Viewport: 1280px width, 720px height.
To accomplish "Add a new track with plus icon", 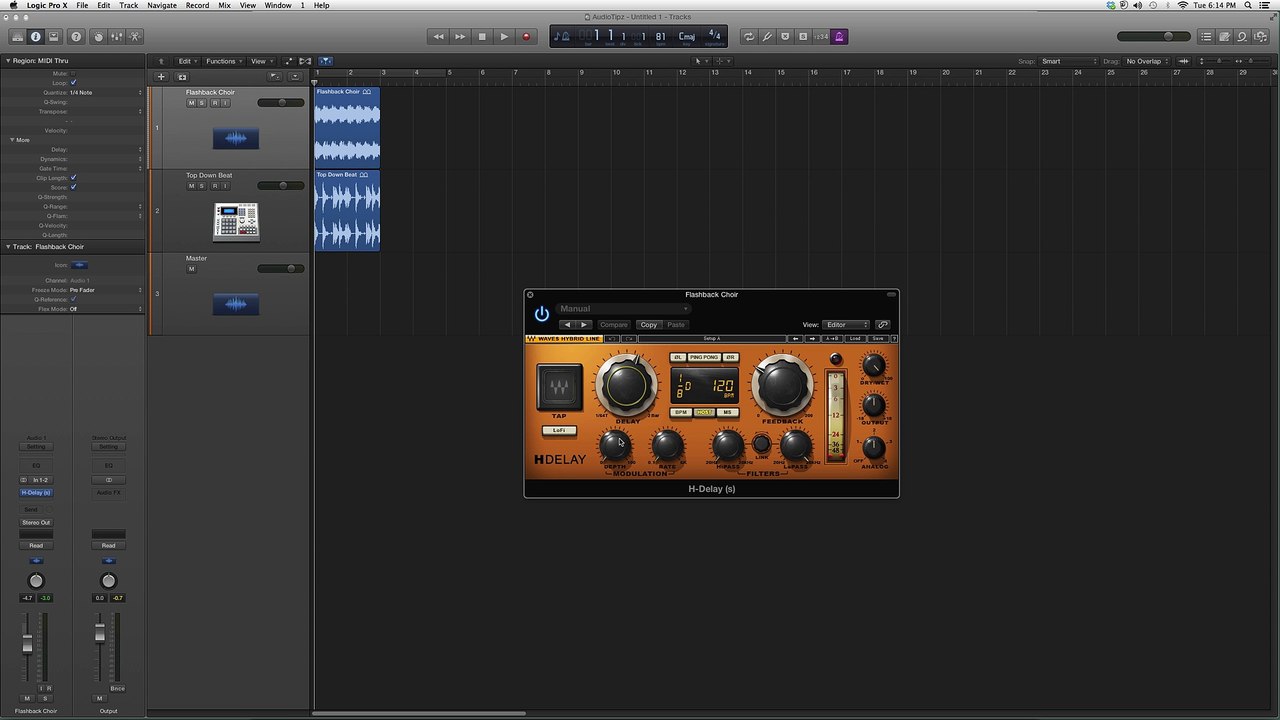I will point(161,77).
